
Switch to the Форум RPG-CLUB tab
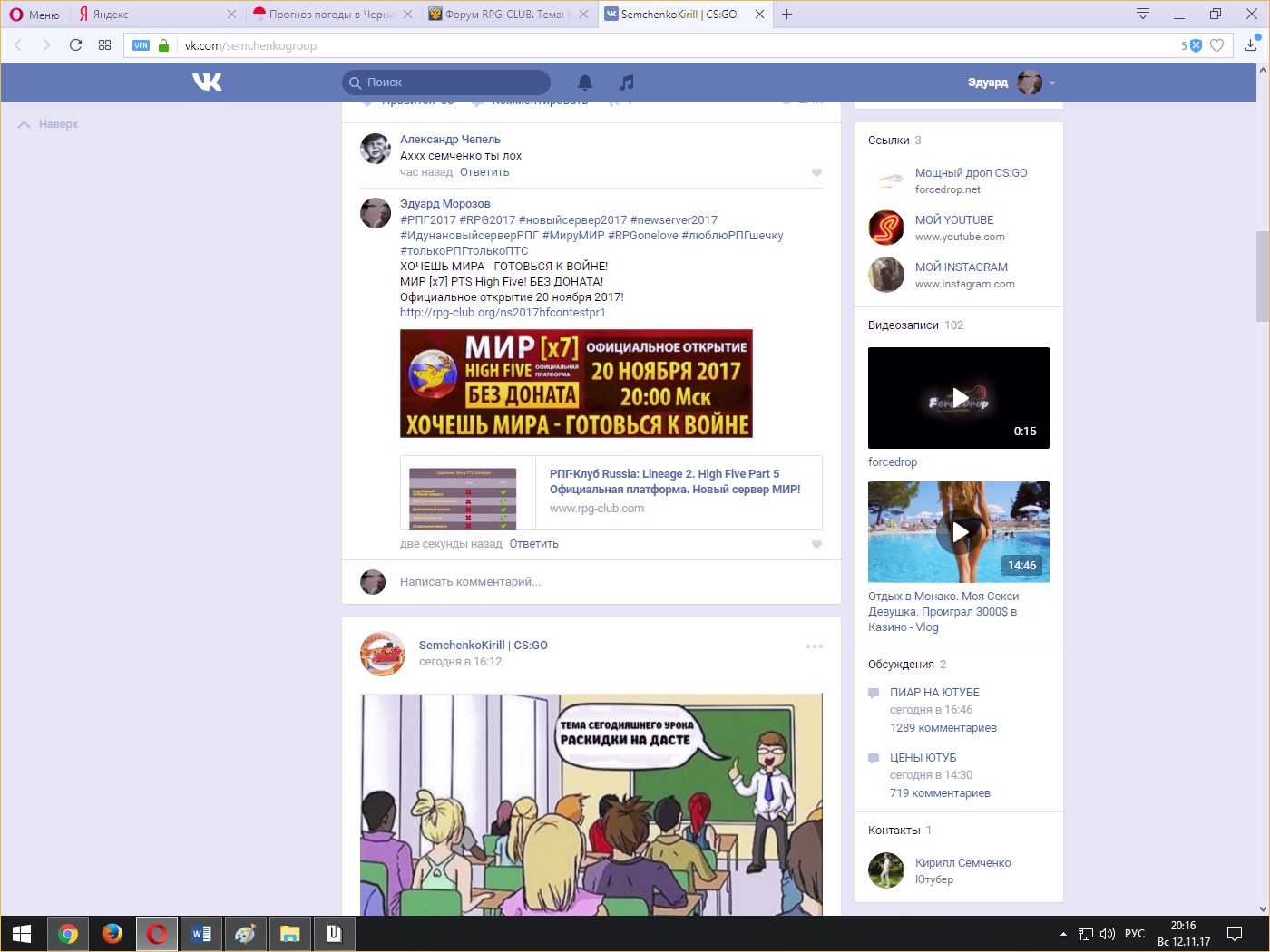[508, 15]
